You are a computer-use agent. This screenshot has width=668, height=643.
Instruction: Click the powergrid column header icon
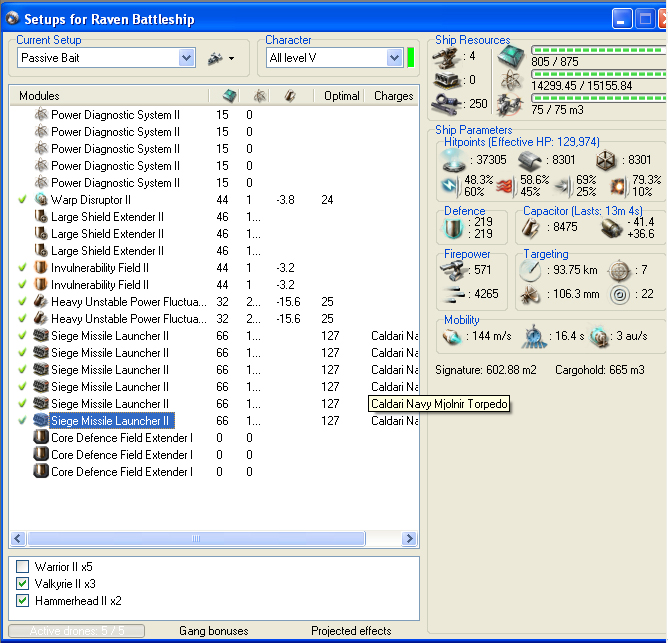[260, 96]
